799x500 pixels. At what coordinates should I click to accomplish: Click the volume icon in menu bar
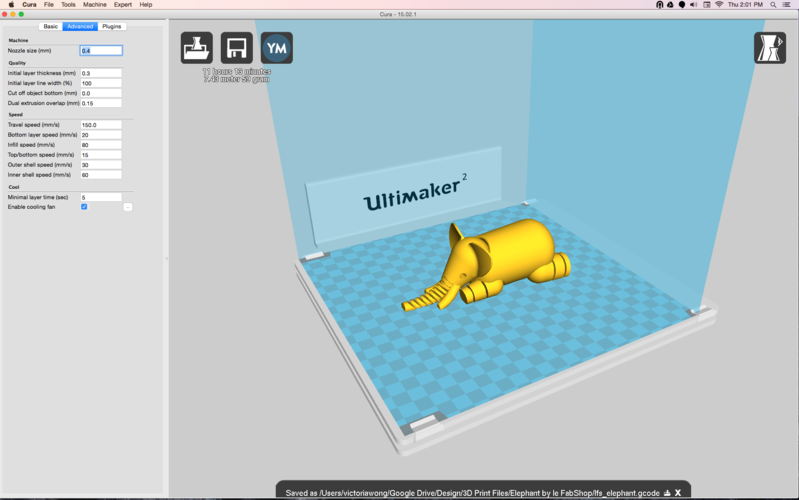point(694,5)
